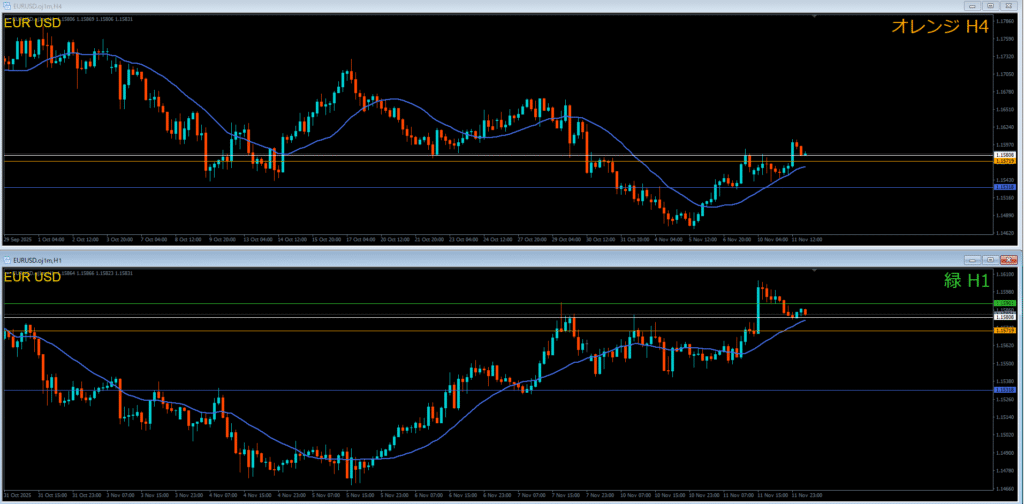Image resolution: width=1024 pixels, height=504 pixels.
Task: Select the EUR USD label on H4 chart
Action: pos(31,23)
